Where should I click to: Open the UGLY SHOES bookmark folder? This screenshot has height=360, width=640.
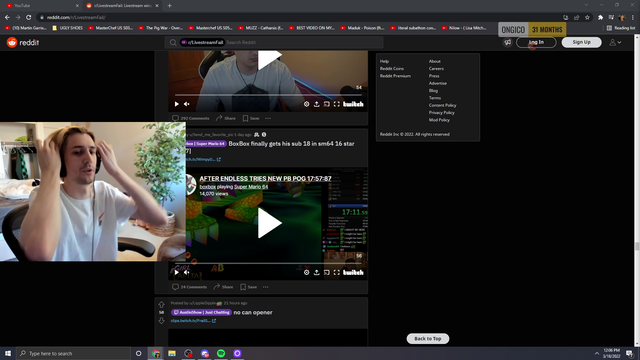click(67, 28)
